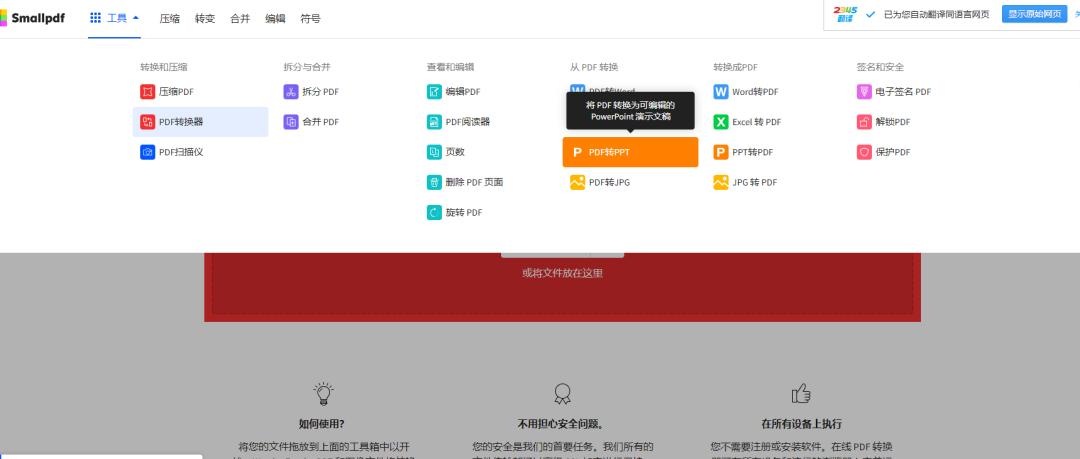1080x459 pixels.
Task: Open the PDF转换器 entry
Action: pyautogui.click(x=200, y=122)
